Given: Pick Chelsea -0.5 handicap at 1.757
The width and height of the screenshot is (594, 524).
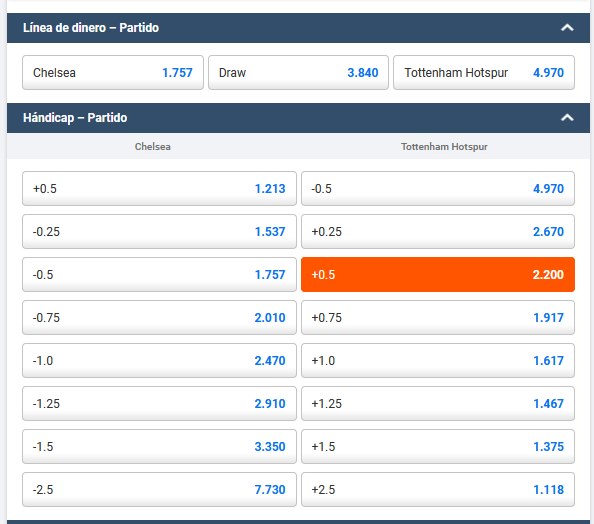Looking at the screenshot, I should tap(159, 275).
